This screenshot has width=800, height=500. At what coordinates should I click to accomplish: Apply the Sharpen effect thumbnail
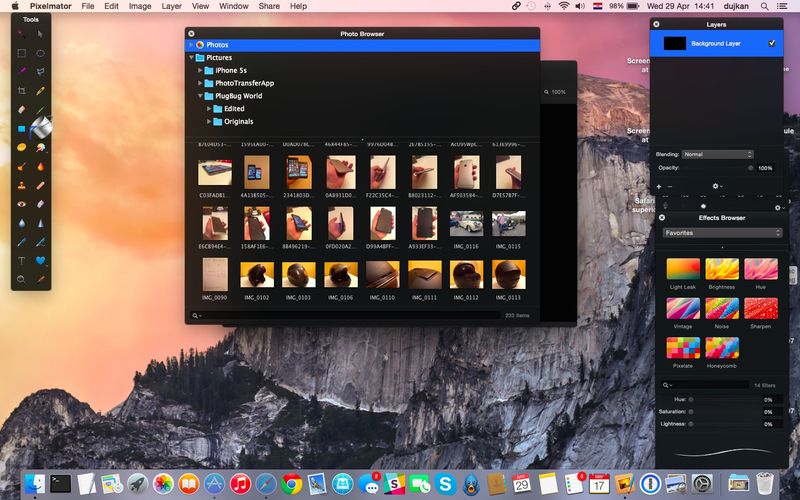tap(761, 308)
